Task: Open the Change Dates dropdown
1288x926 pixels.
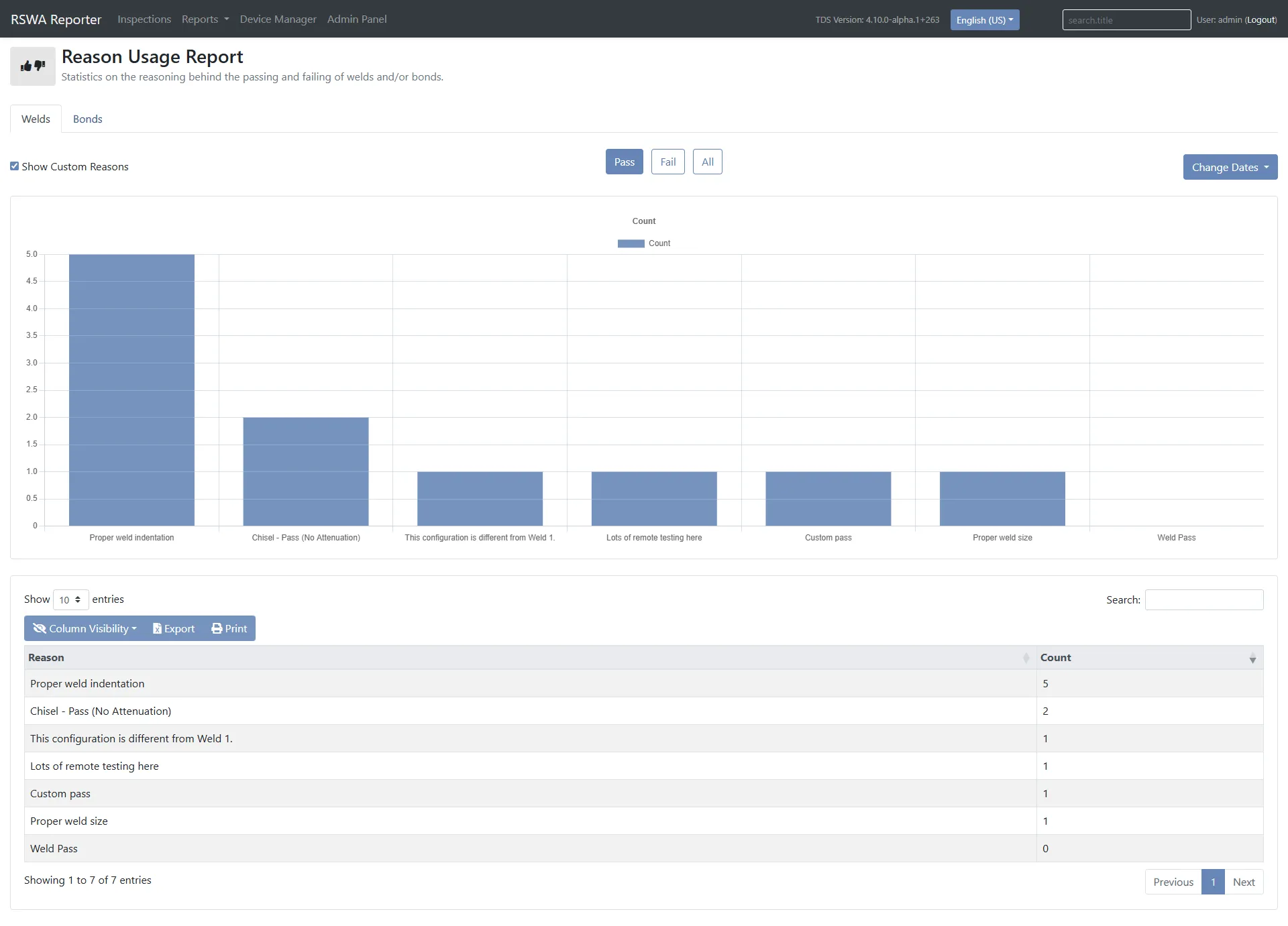Action: coord(1230,166)
